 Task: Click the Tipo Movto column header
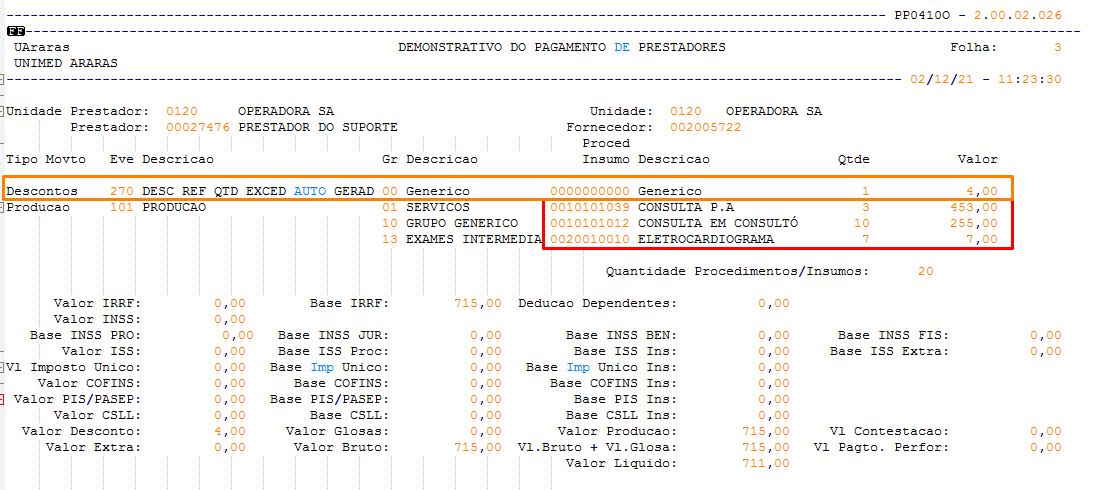click(45, 160)
